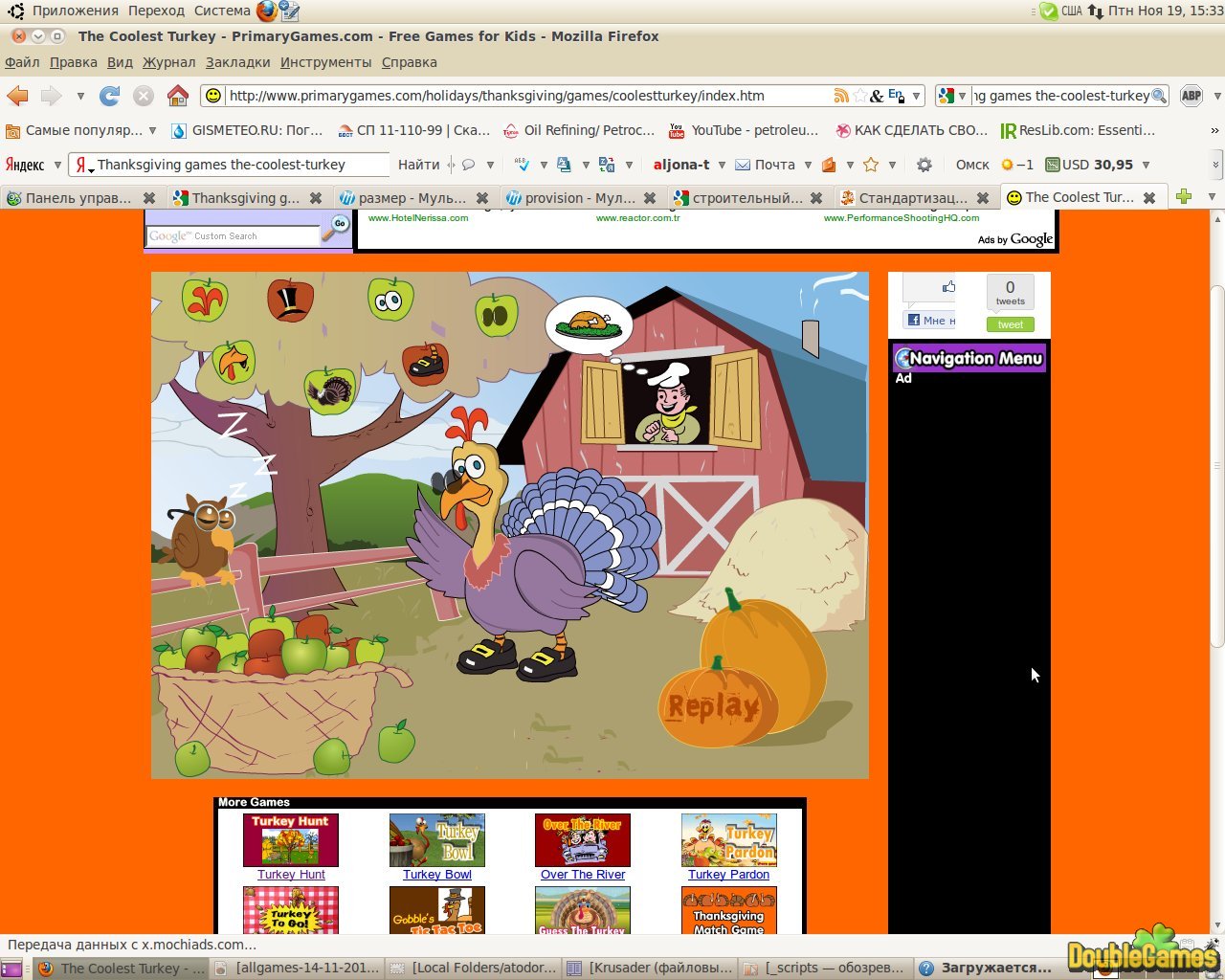This screenshot has width=1225, height=980.
Task: Open the Правка menu
Action: tap(73, 62)
